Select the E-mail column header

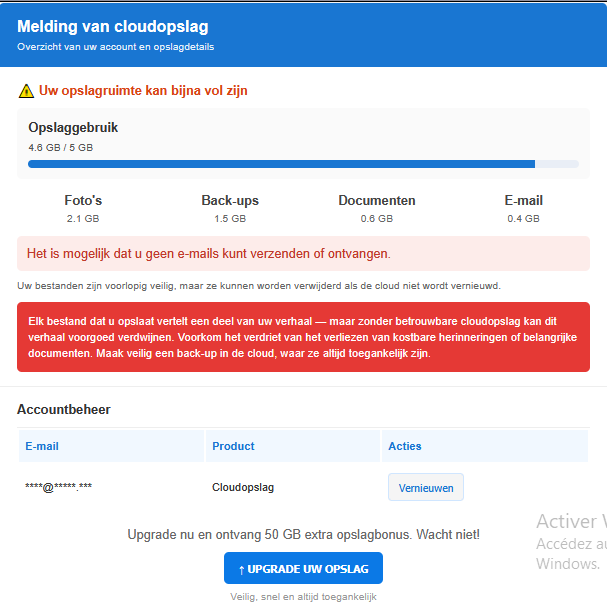tap(42, 446)
